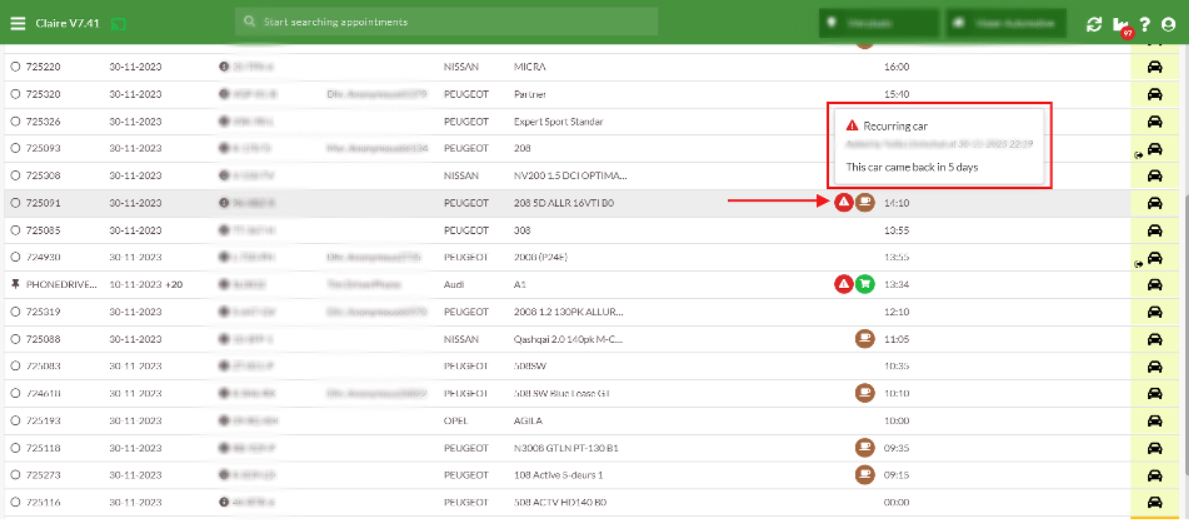
Task: Click the coffee cup icon beside 10:10
Action: click(x=864, y=393)
